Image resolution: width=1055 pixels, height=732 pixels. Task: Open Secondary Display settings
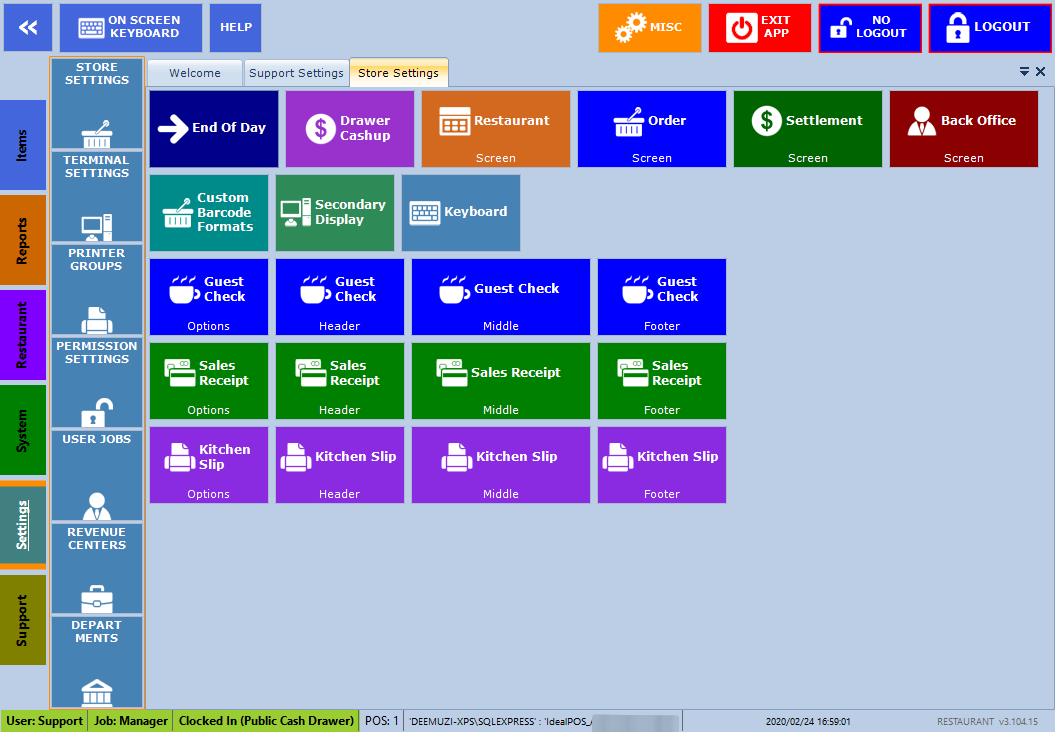pyautogui.click(x=335, y=213)
